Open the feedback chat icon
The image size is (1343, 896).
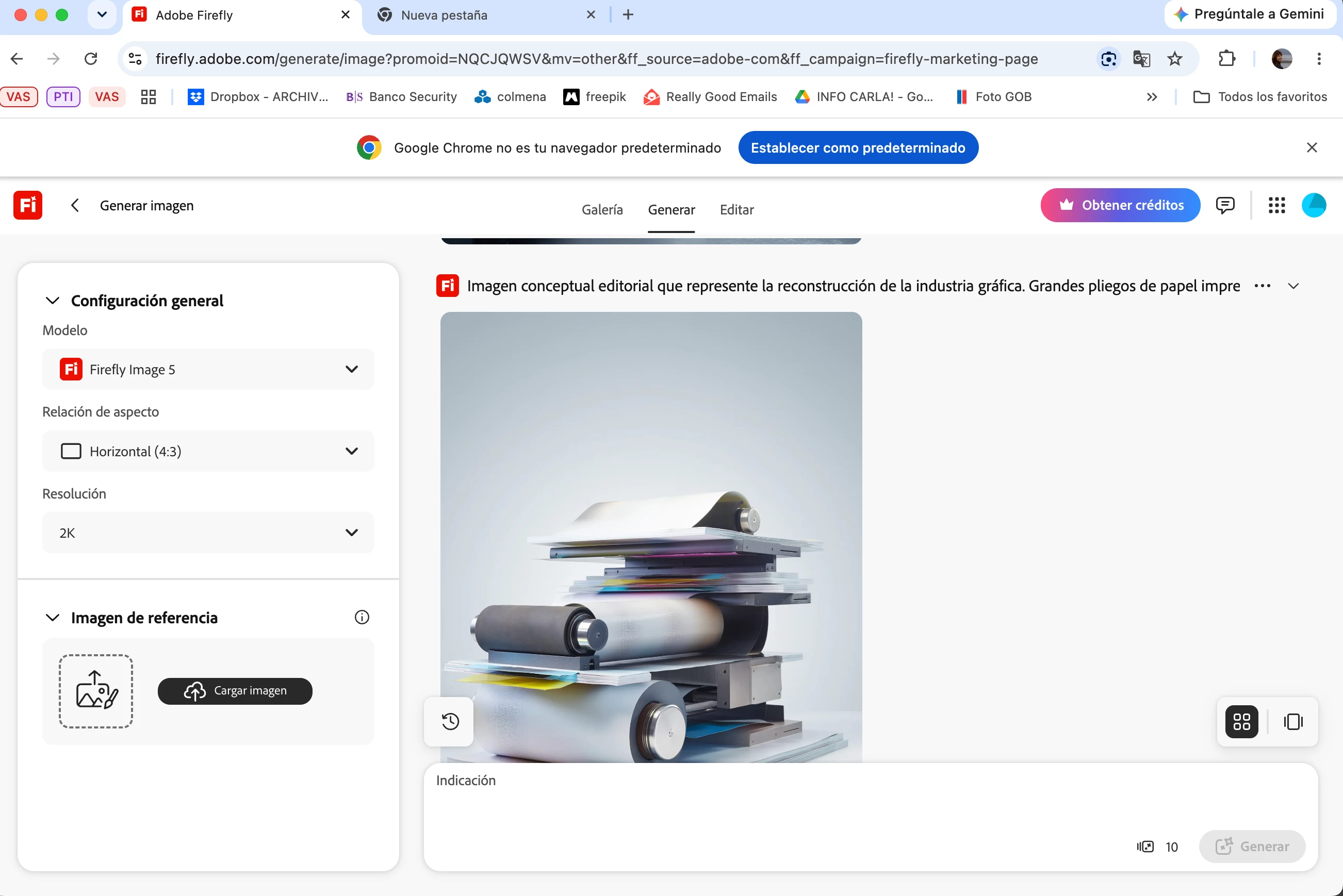pyautogui.click(x=1225, y=205)
